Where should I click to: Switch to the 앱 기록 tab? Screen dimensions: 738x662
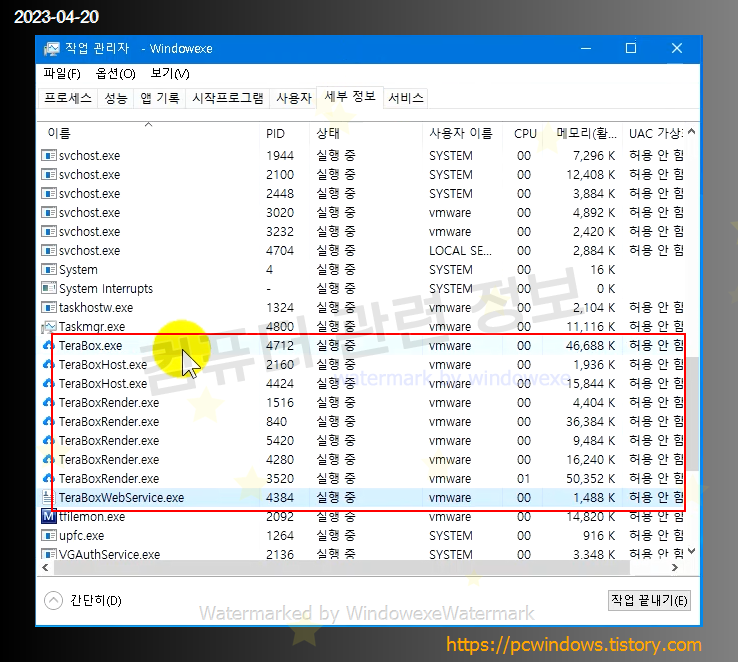click(160, 98)
